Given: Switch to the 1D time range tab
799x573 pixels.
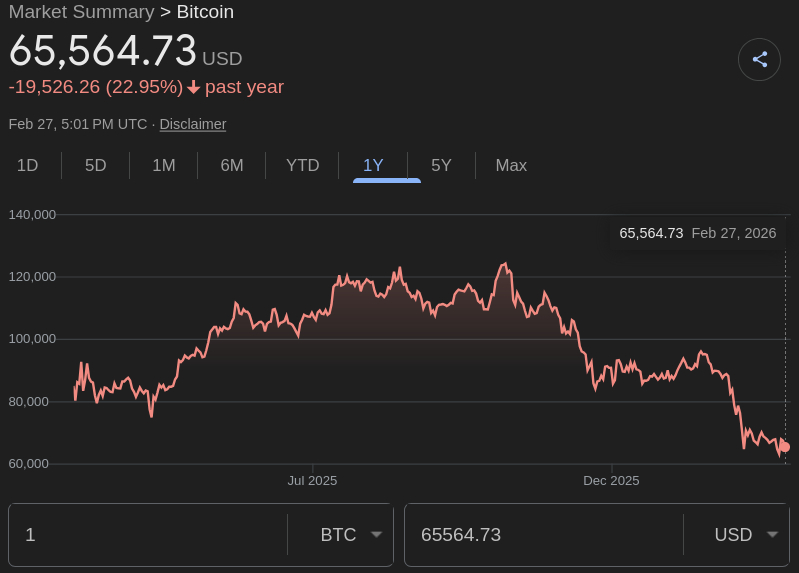Looking at the screenshot, I should coord(27,166).
